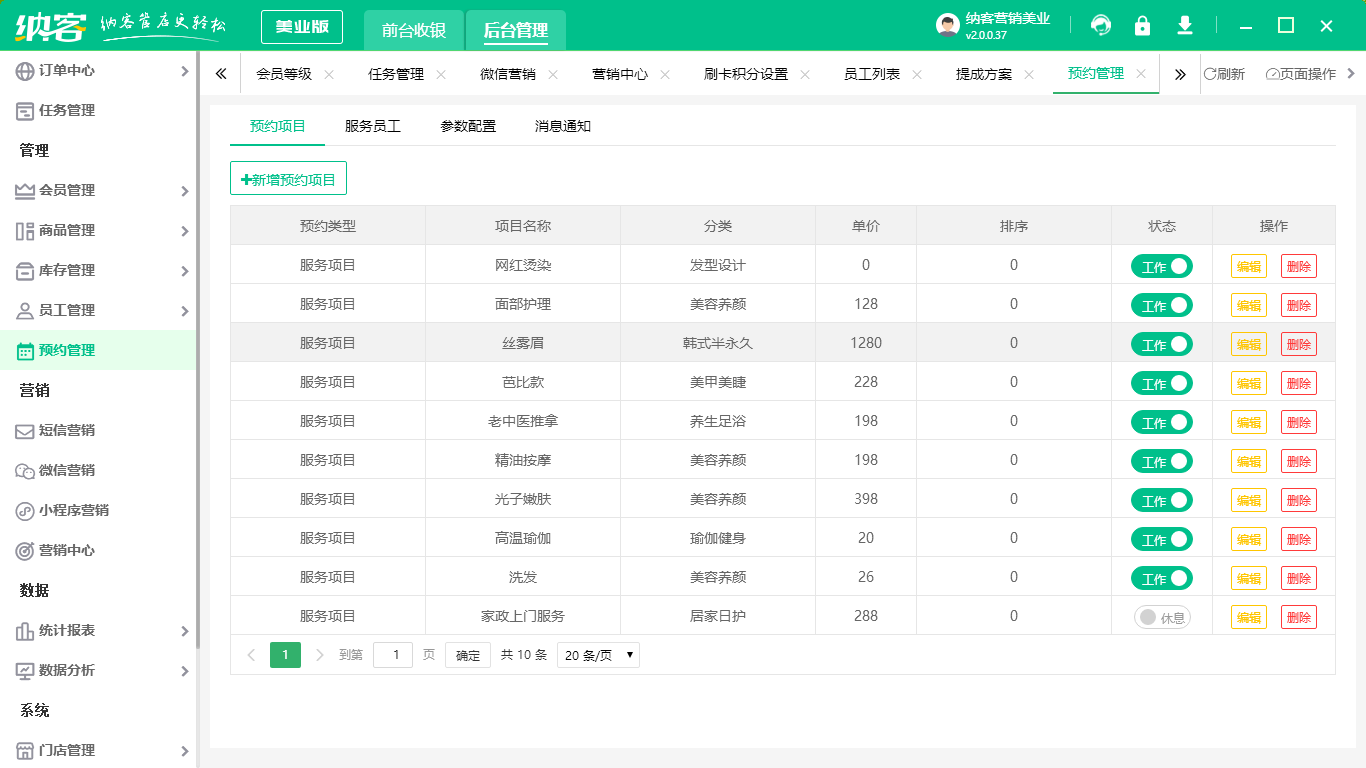Click the lock icon in the title bar
1366x768 pixels.
click(x=1143, y=25)
